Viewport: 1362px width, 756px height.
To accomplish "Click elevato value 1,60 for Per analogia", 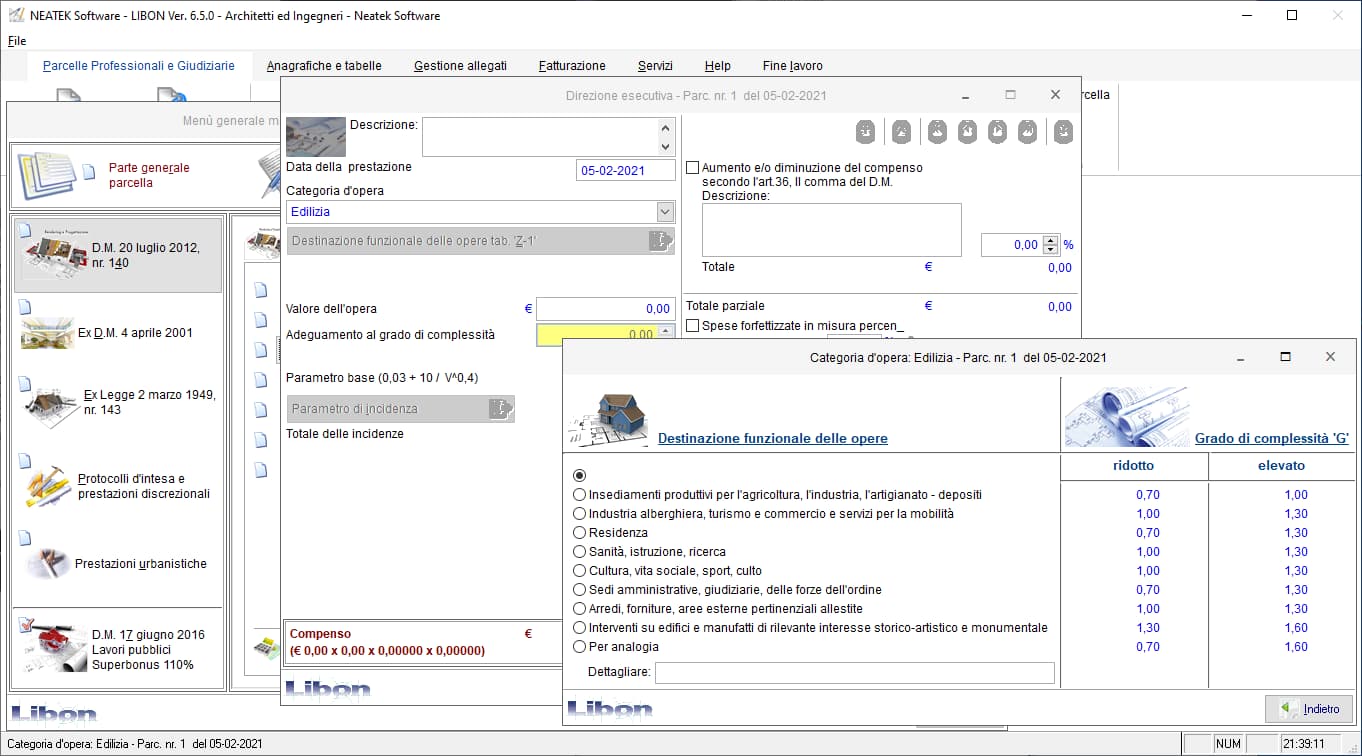I will [1296, 647].
